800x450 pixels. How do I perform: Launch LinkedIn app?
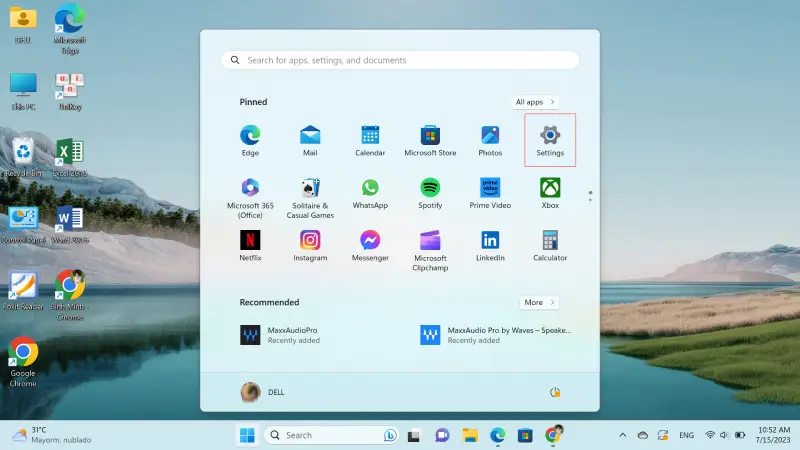coord(490,246)
